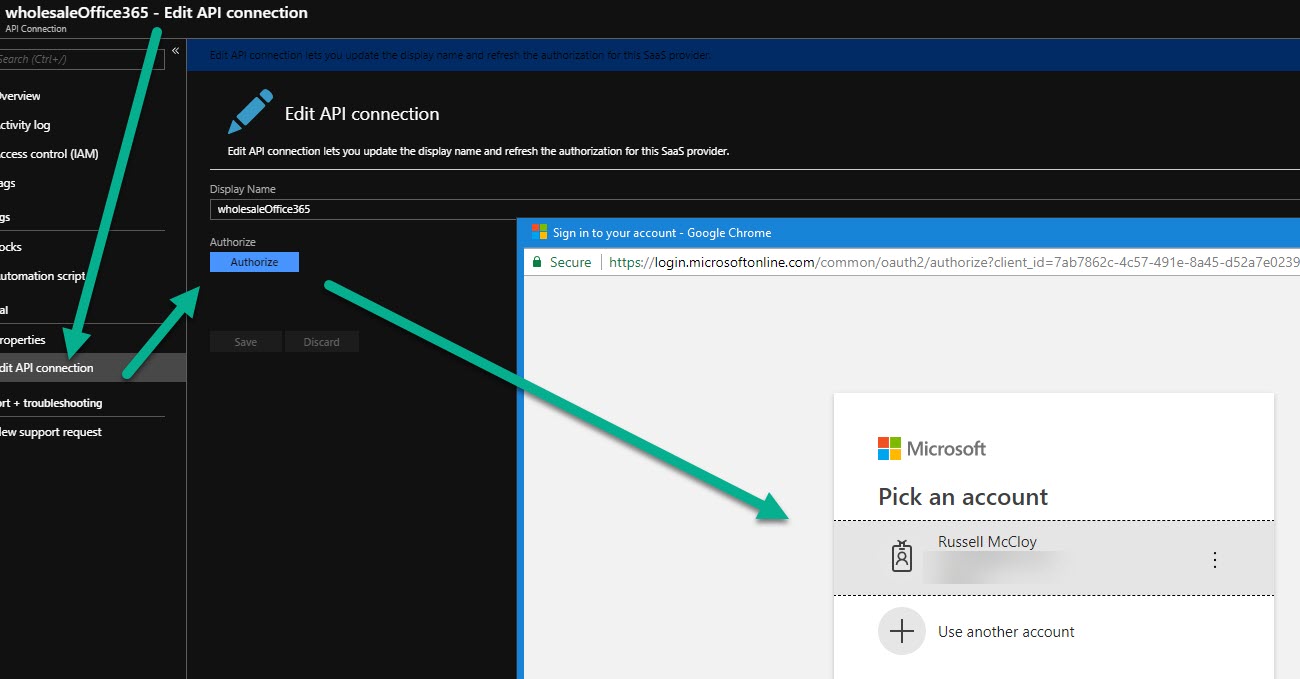The image size is (1300, 679).
Task: Choose Use another account
Action: click(1006, 632)
